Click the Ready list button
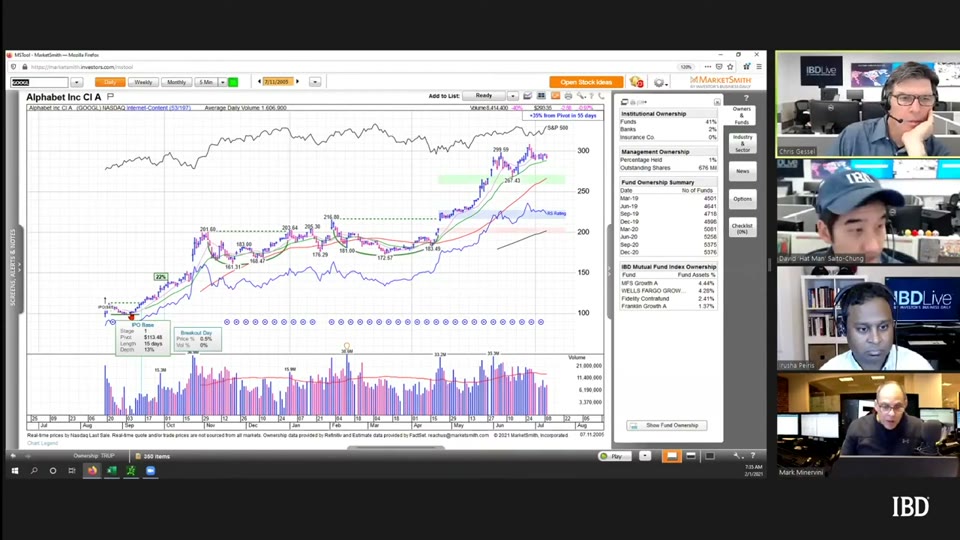Viewport: 960px width, 540px height. point(484,96)
